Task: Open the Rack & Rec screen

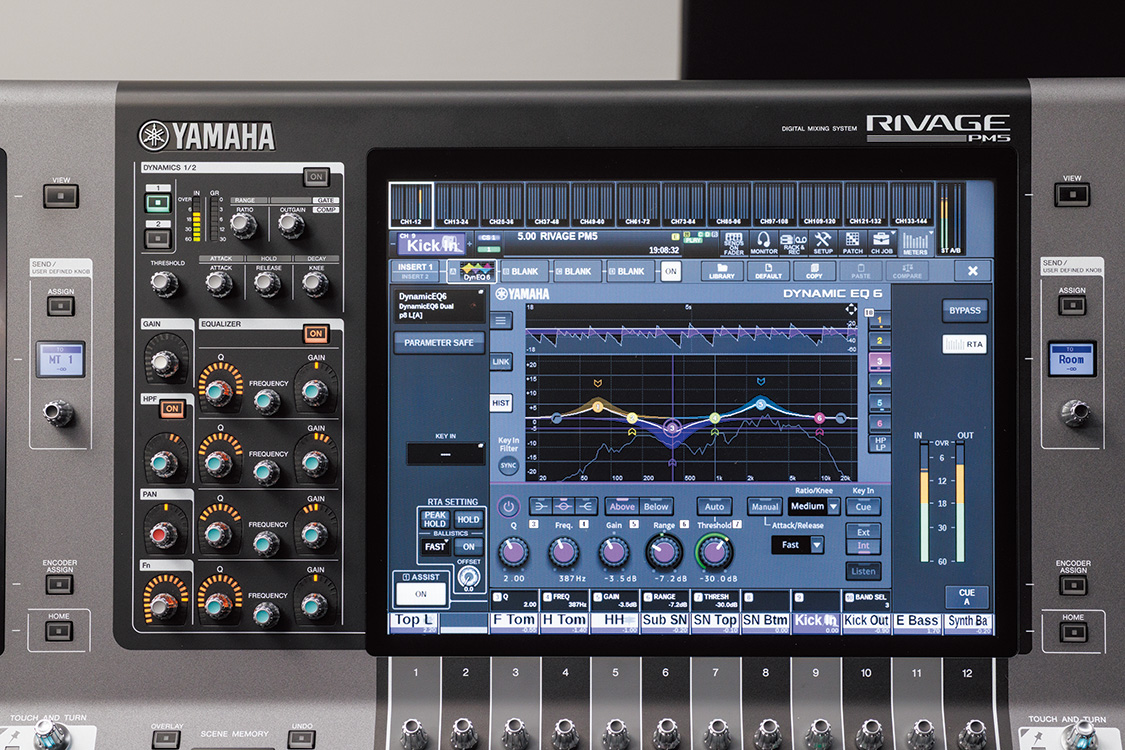Action: pos(793,243)
